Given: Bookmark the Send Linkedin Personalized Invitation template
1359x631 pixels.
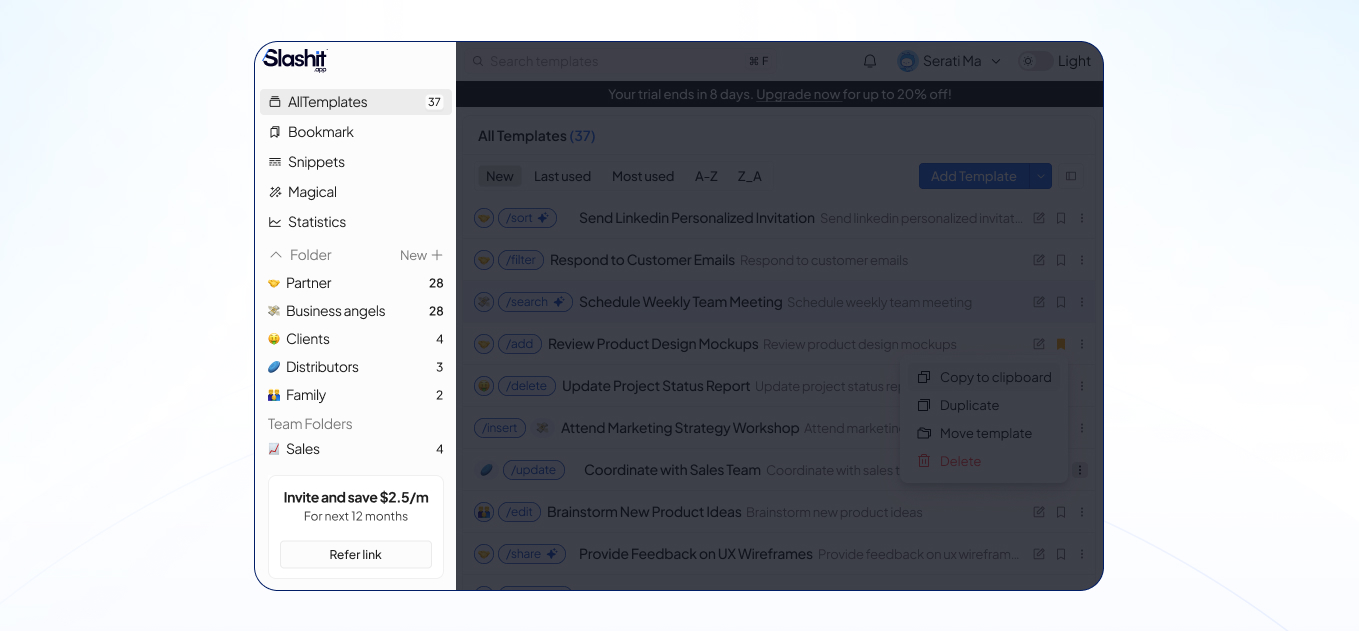Looking at the screenshot, I should tap(1061, 218).
